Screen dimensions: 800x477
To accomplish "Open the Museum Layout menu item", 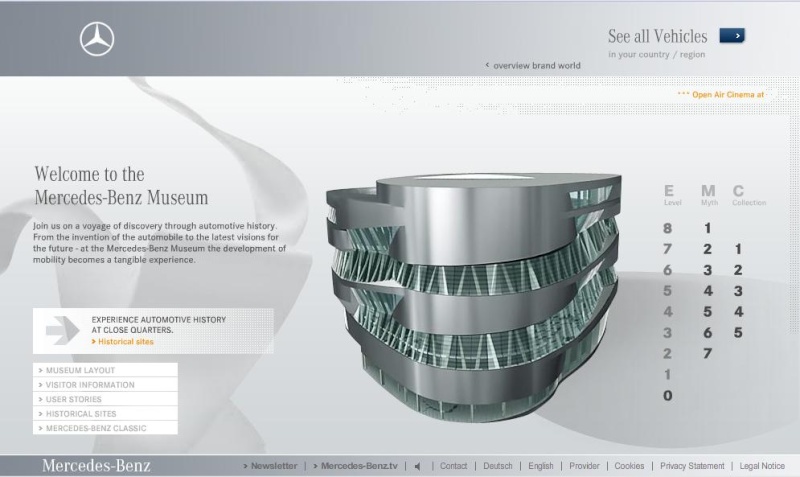I will [x=105, y=370].
